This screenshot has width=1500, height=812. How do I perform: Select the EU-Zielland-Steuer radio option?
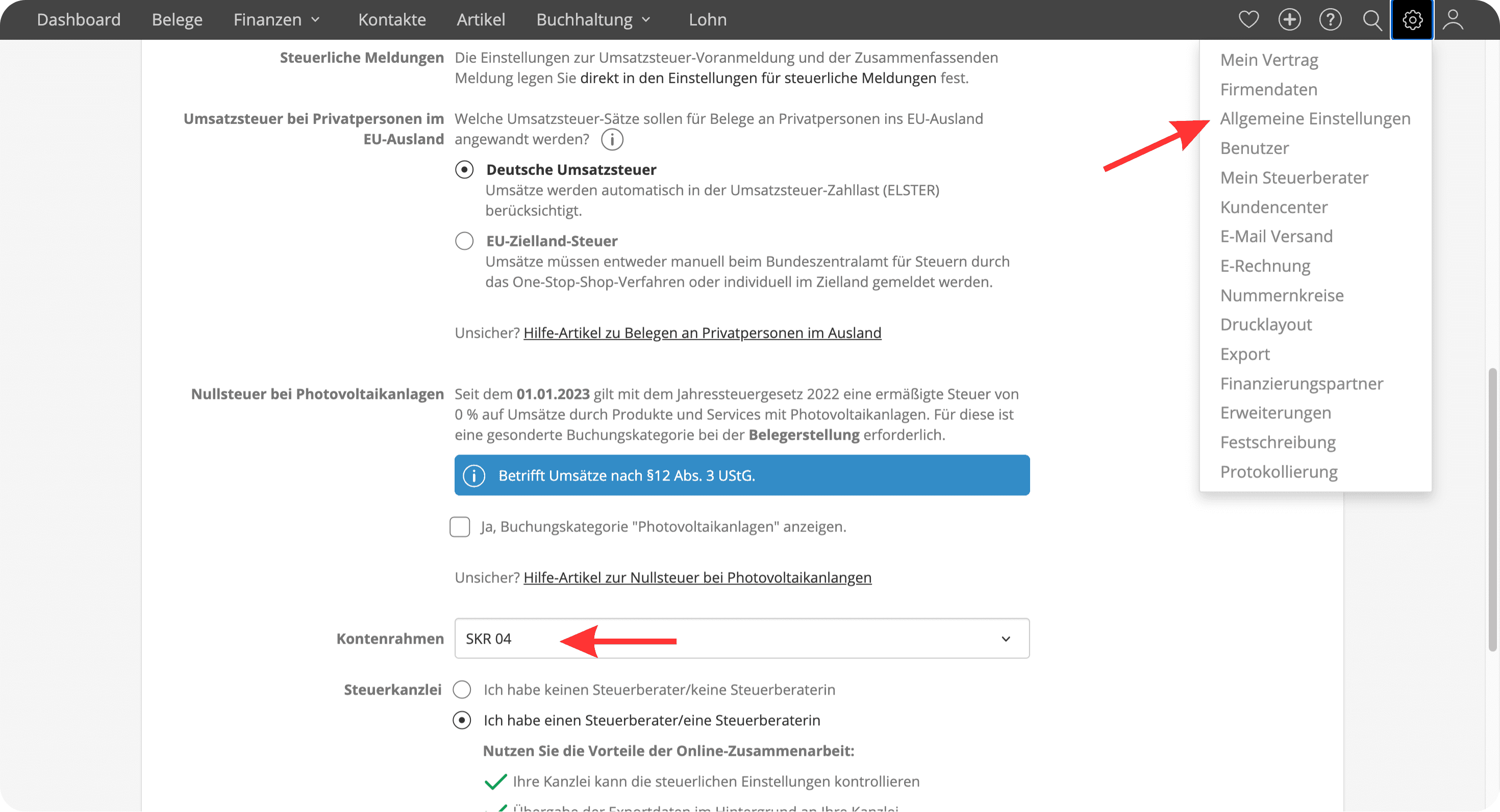click(464, 241)
